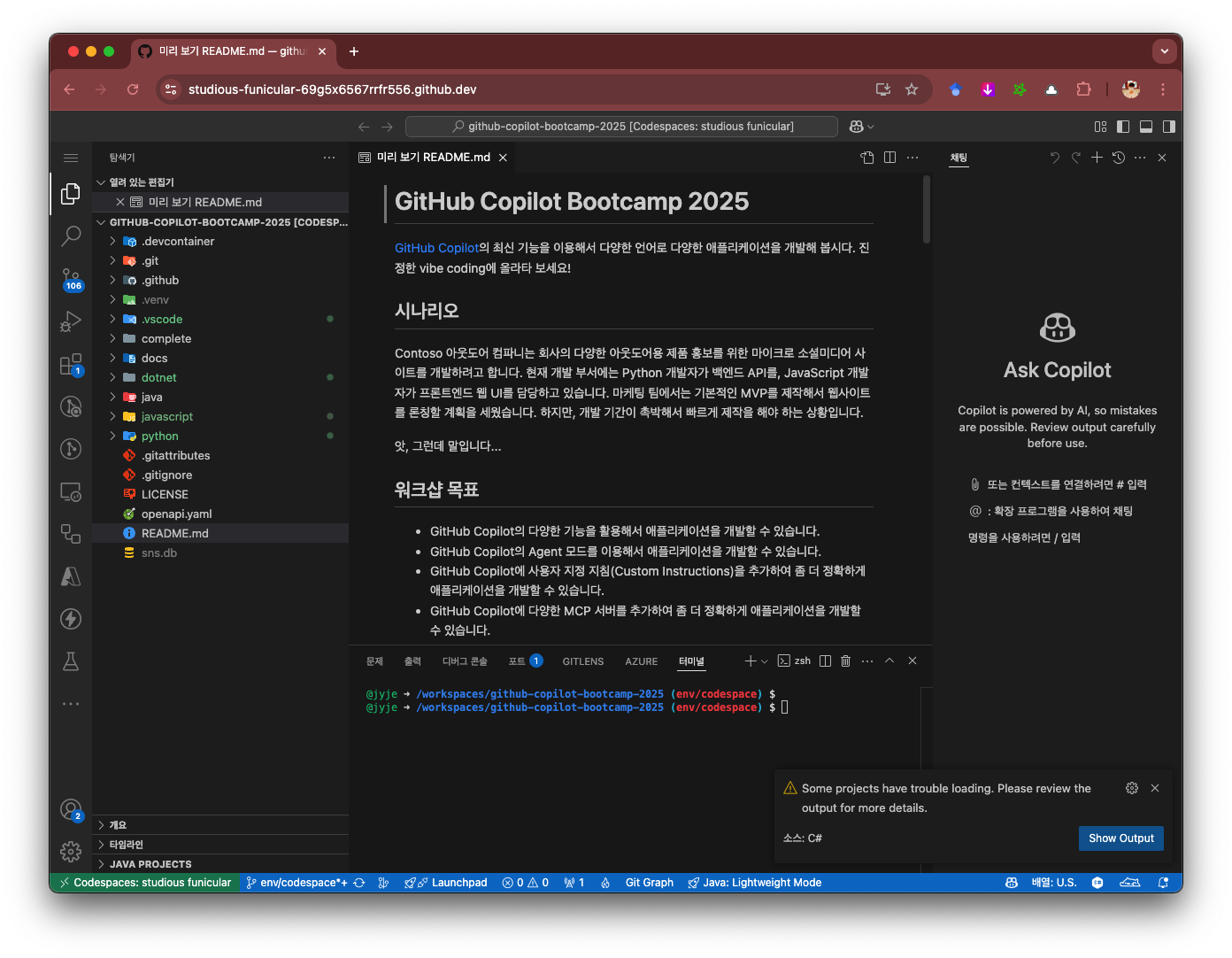Expand the python folder
Viewport: 1232px width, 958px height.
click(x=220, y=437)
